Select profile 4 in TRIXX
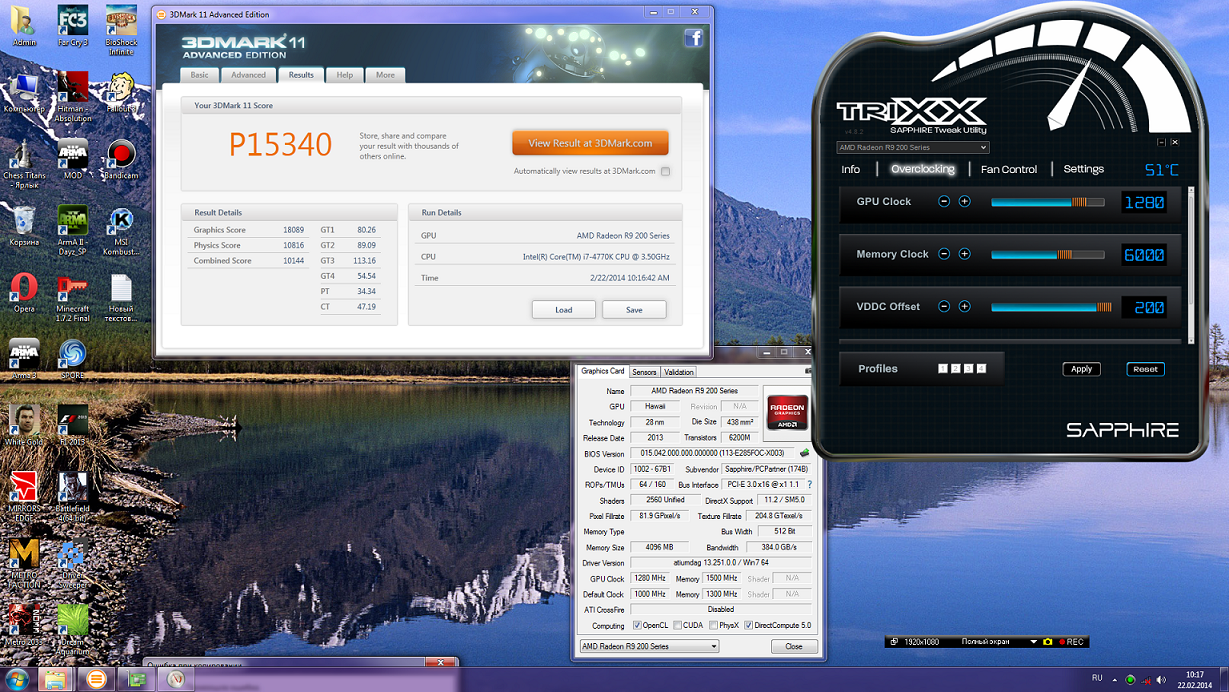This screenshot has width=1229, height=692. pyautogui.click(x=981, y=369)
